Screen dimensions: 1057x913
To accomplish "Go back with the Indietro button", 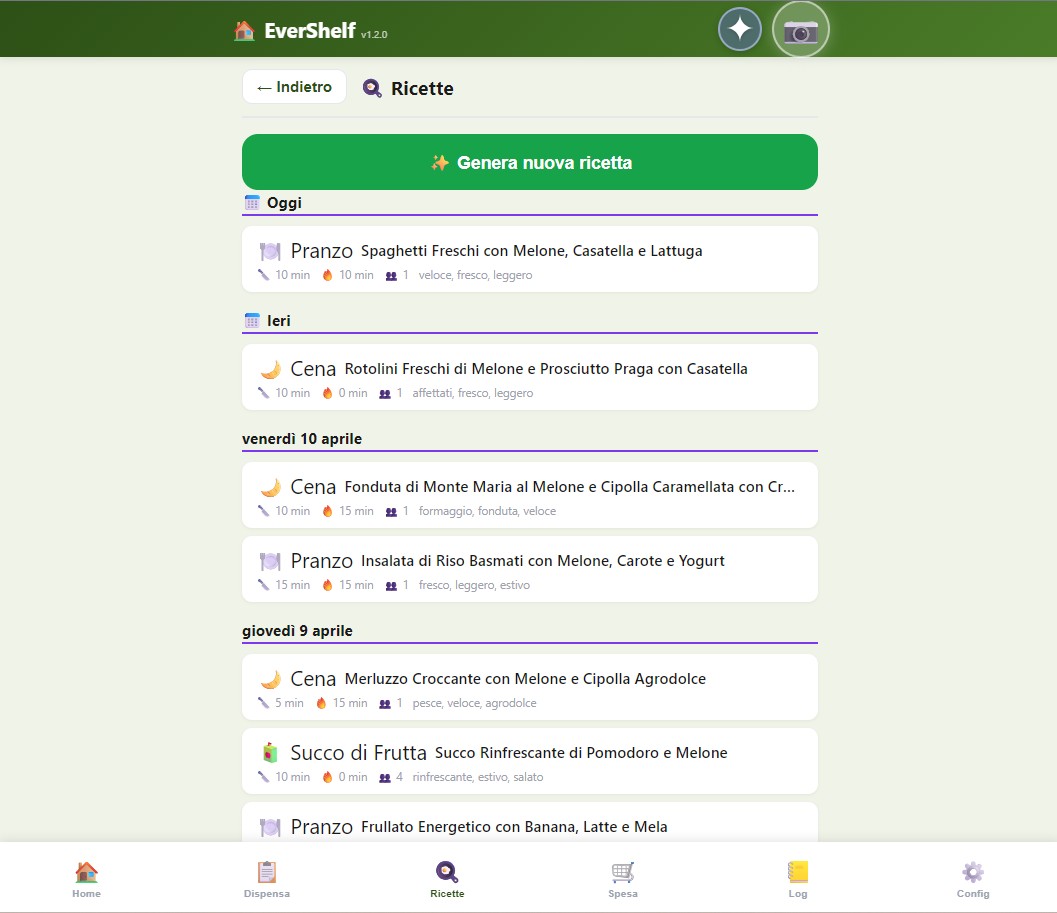I will [x=294, y=87].
